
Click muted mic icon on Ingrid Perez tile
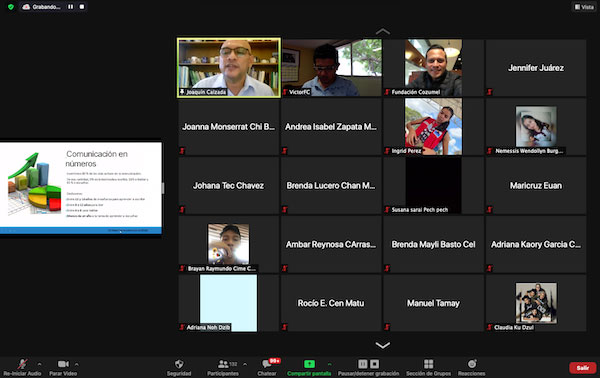coord(387,151)
